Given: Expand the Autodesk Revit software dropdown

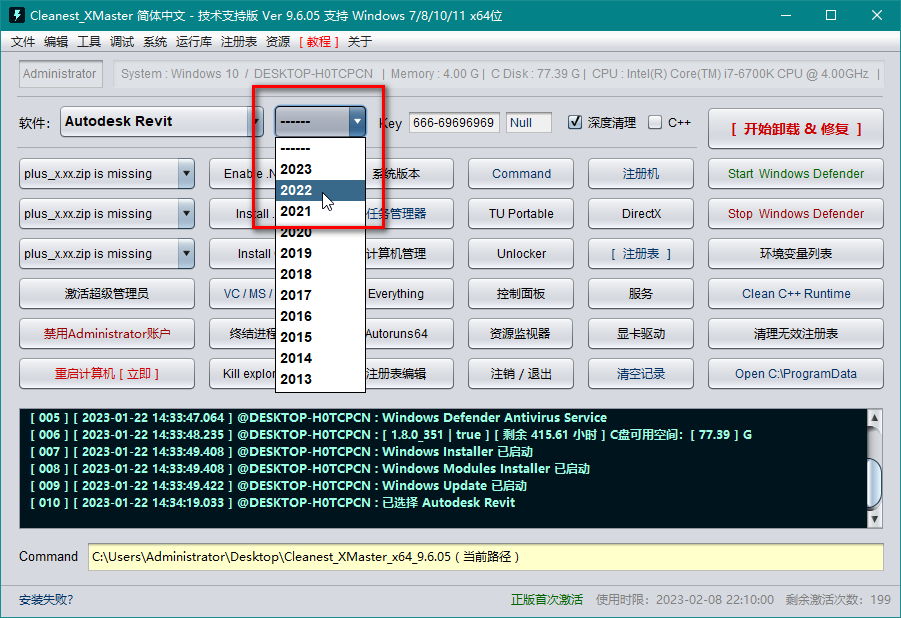Looking at the screenshot, I should click(x=256, y=121).
